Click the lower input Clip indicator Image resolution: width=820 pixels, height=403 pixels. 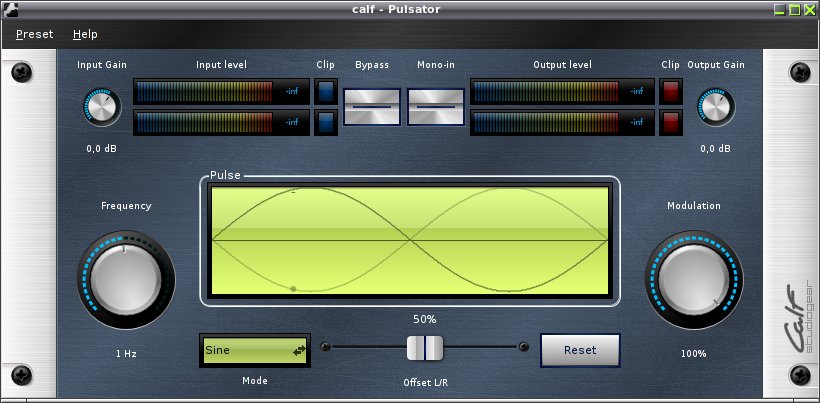[x=326, y=122]
